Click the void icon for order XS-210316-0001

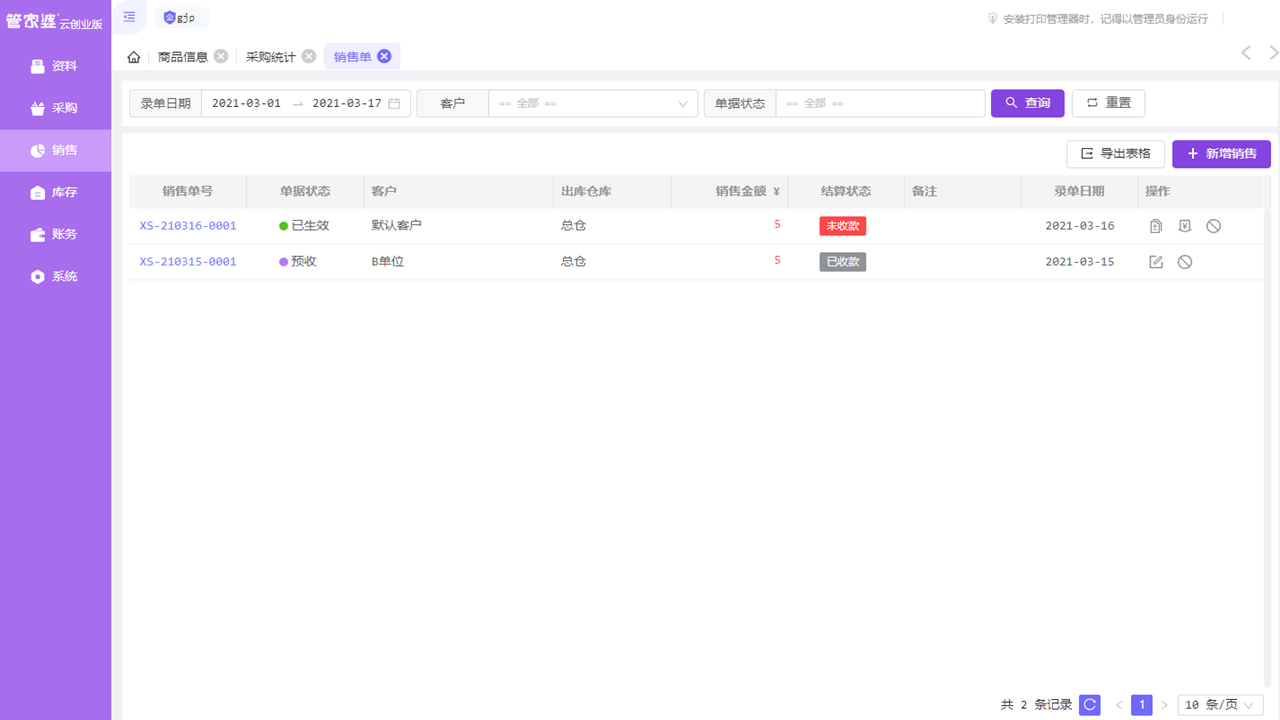[1213, 226]
